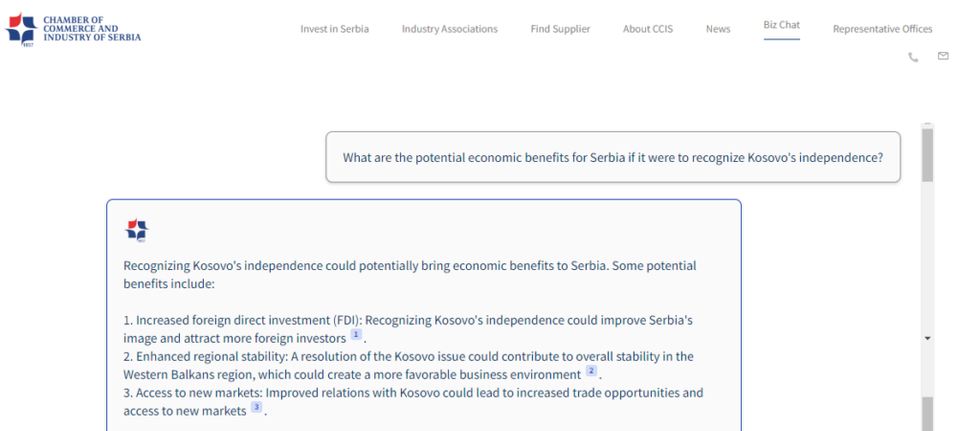
Task: Open the About CCIS menu
Action: point(647,29)
